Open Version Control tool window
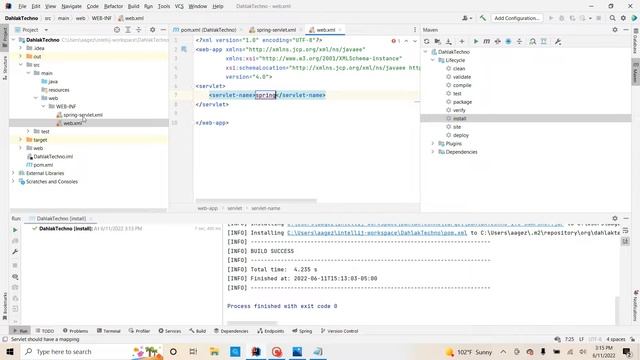640x360 pixels. [x=339, y=331]
